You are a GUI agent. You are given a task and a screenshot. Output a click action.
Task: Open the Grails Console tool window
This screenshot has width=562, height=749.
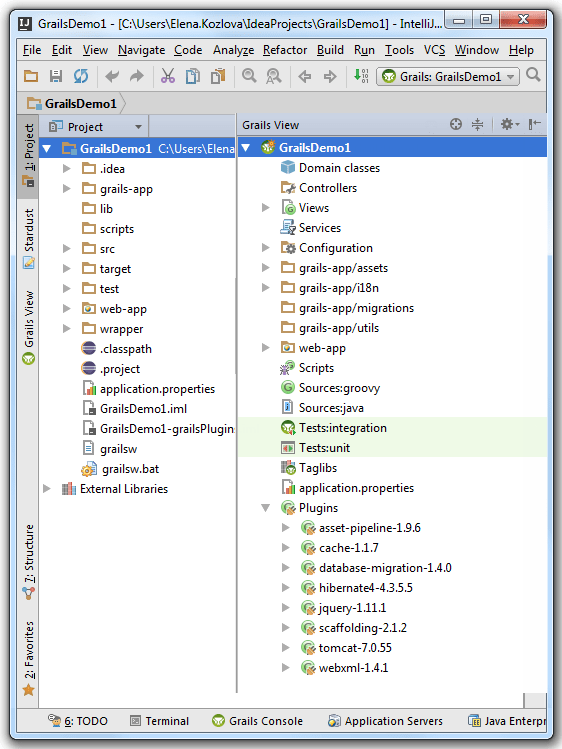click(x=257, y=721)
